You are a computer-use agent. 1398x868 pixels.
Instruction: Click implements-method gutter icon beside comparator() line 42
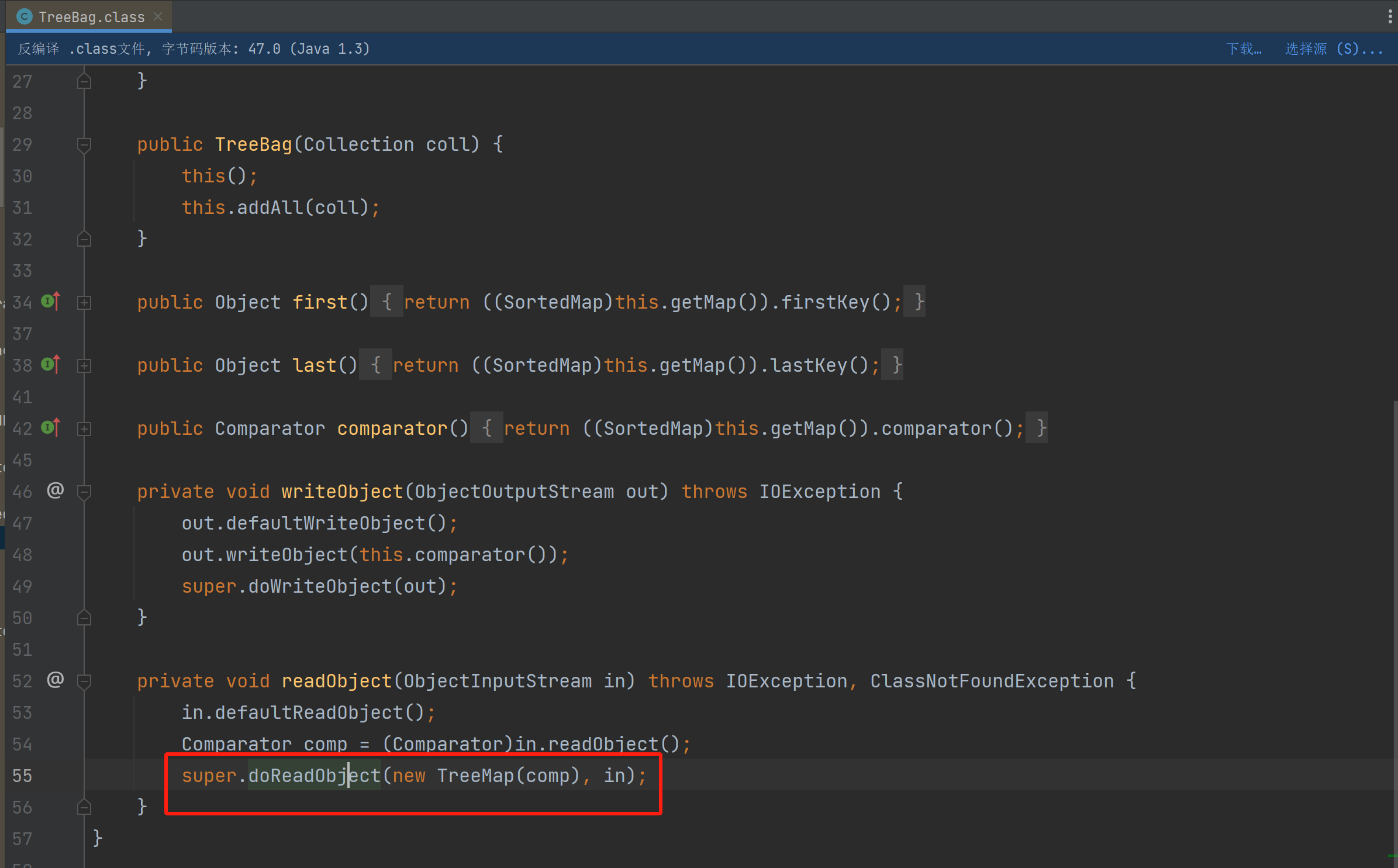point(51,428)
